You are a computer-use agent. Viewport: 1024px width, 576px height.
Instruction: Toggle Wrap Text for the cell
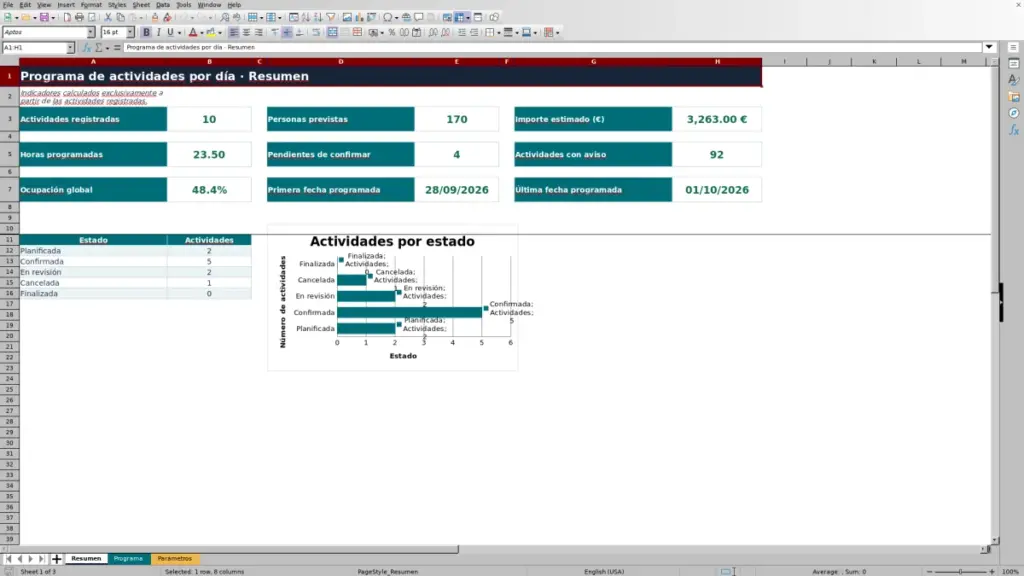tap(316, 33)
